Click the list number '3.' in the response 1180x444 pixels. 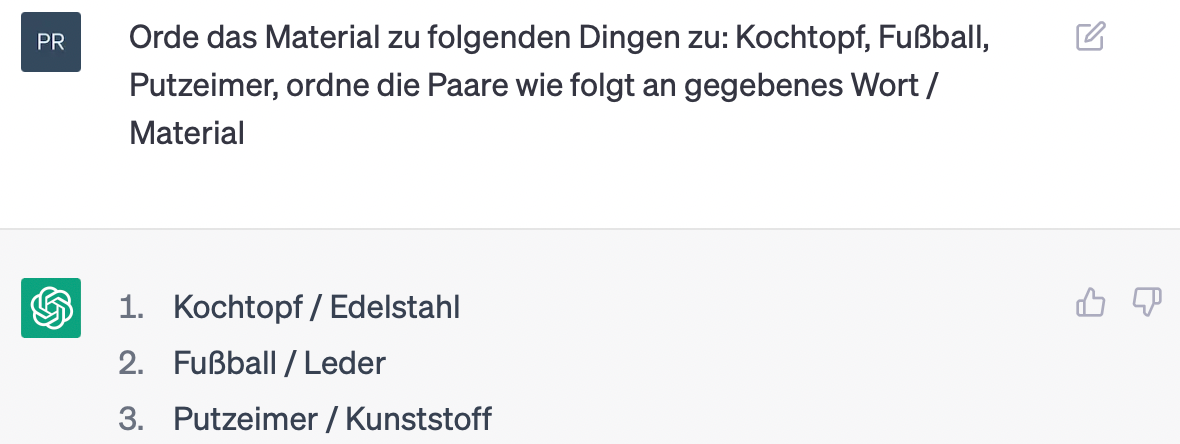(132, 419)
